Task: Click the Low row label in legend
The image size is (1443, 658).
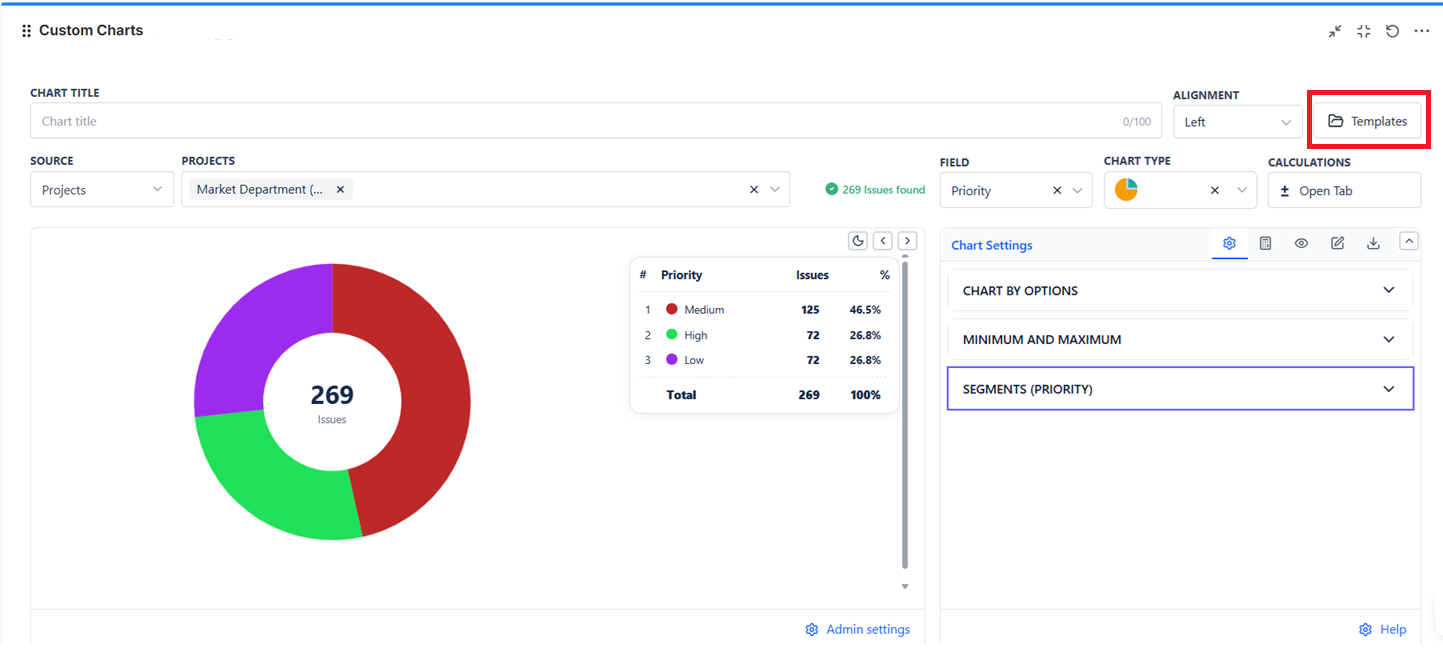Action: coord(694,360)
